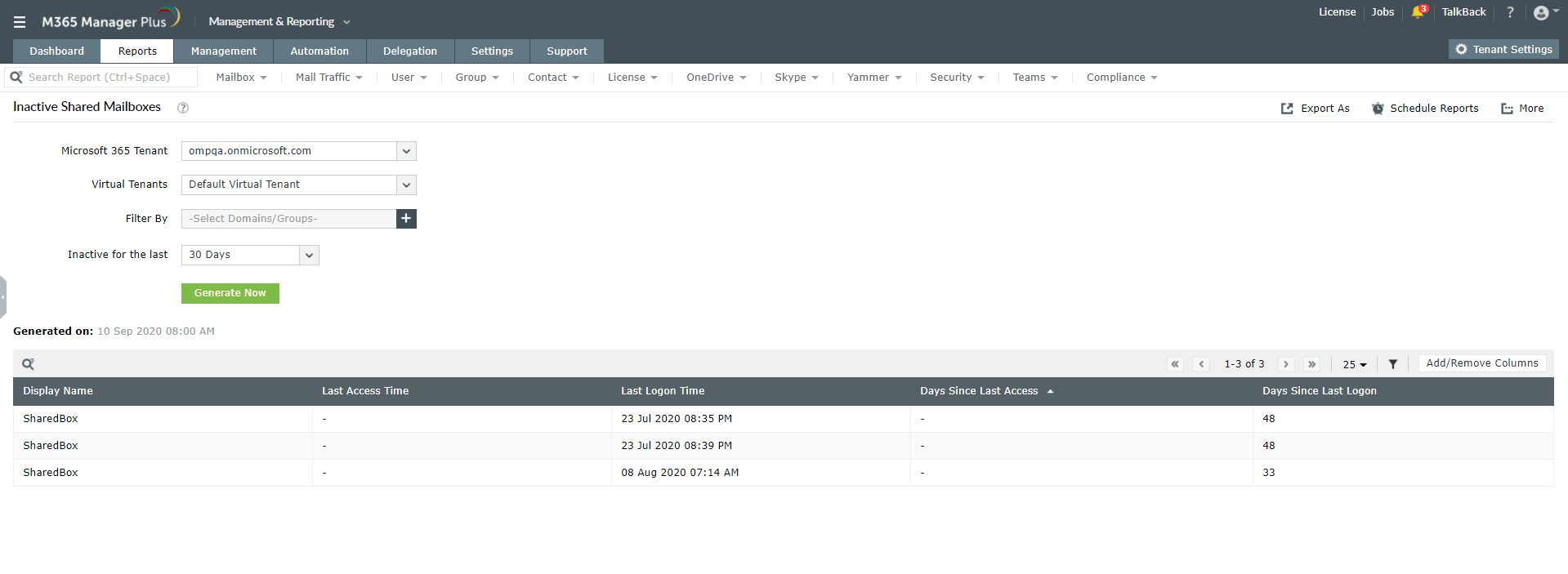Image resolution: width=1568 pixels, height=574 pixels.
Task: Expand the License reports menu
Action: point(632,78)
